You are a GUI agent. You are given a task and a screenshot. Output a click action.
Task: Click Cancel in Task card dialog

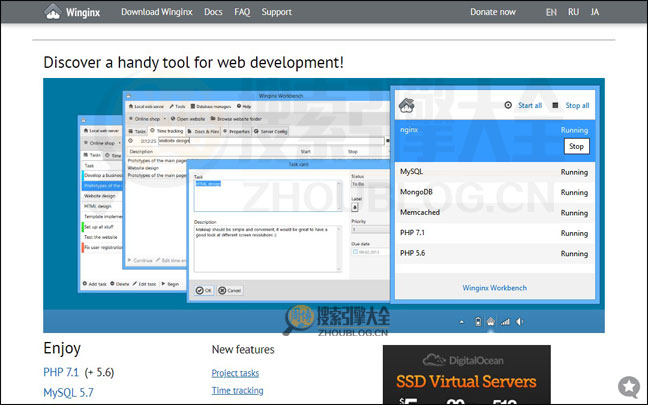click(x=230, y=291)
